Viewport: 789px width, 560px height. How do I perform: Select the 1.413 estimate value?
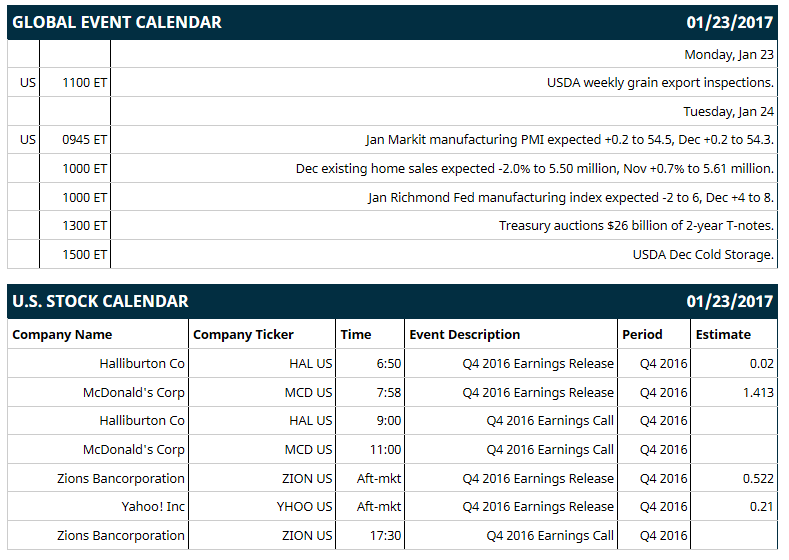pyautogui.click(x=758, y=392)
